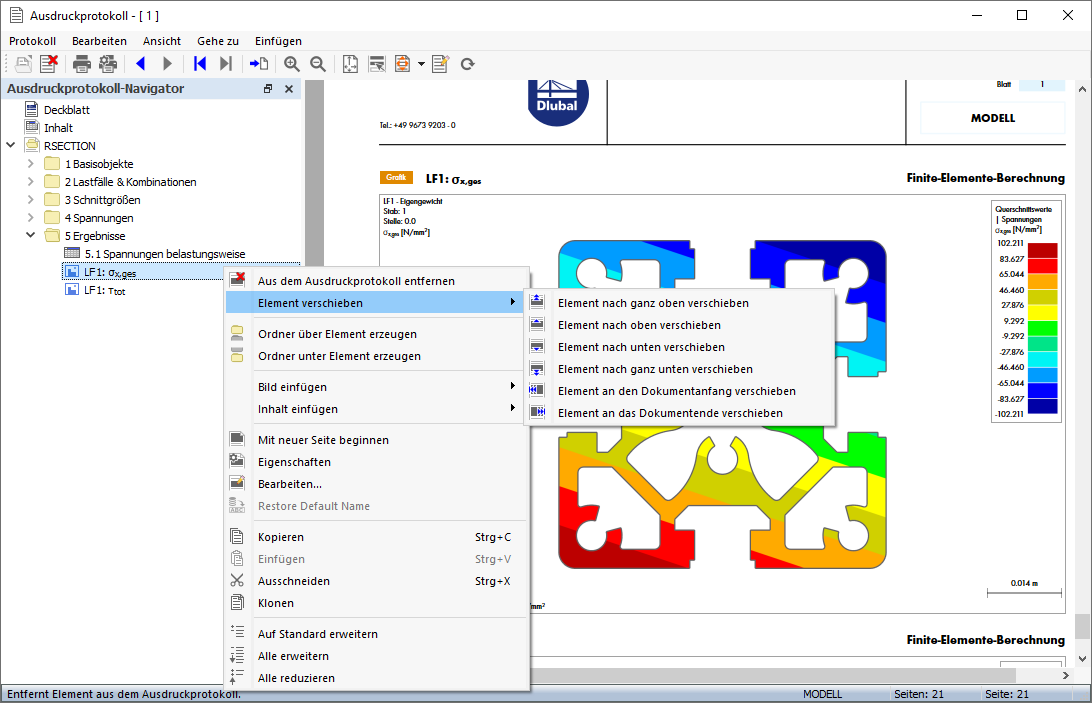Choose Auf Standard erweitern

(376, 634)
